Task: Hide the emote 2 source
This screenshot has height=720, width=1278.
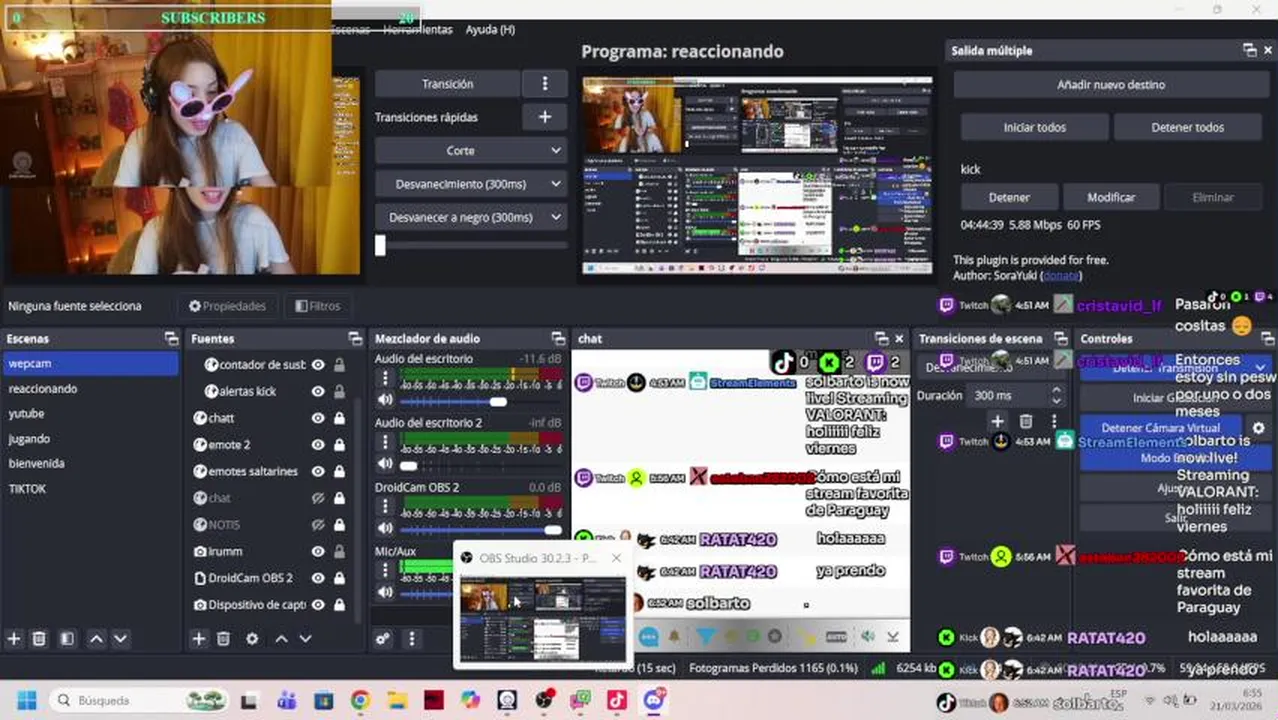Action: [318, 445]
